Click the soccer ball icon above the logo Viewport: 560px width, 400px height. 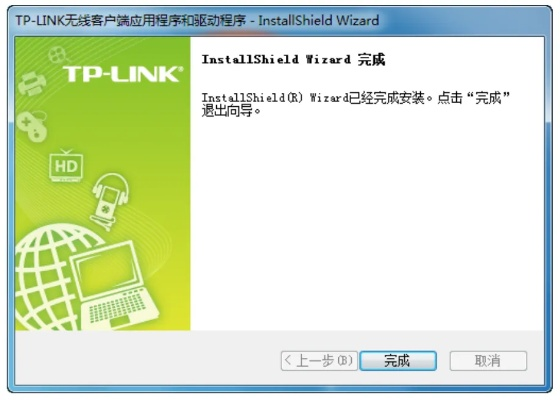pyautogui.click(x=58, y=55)
